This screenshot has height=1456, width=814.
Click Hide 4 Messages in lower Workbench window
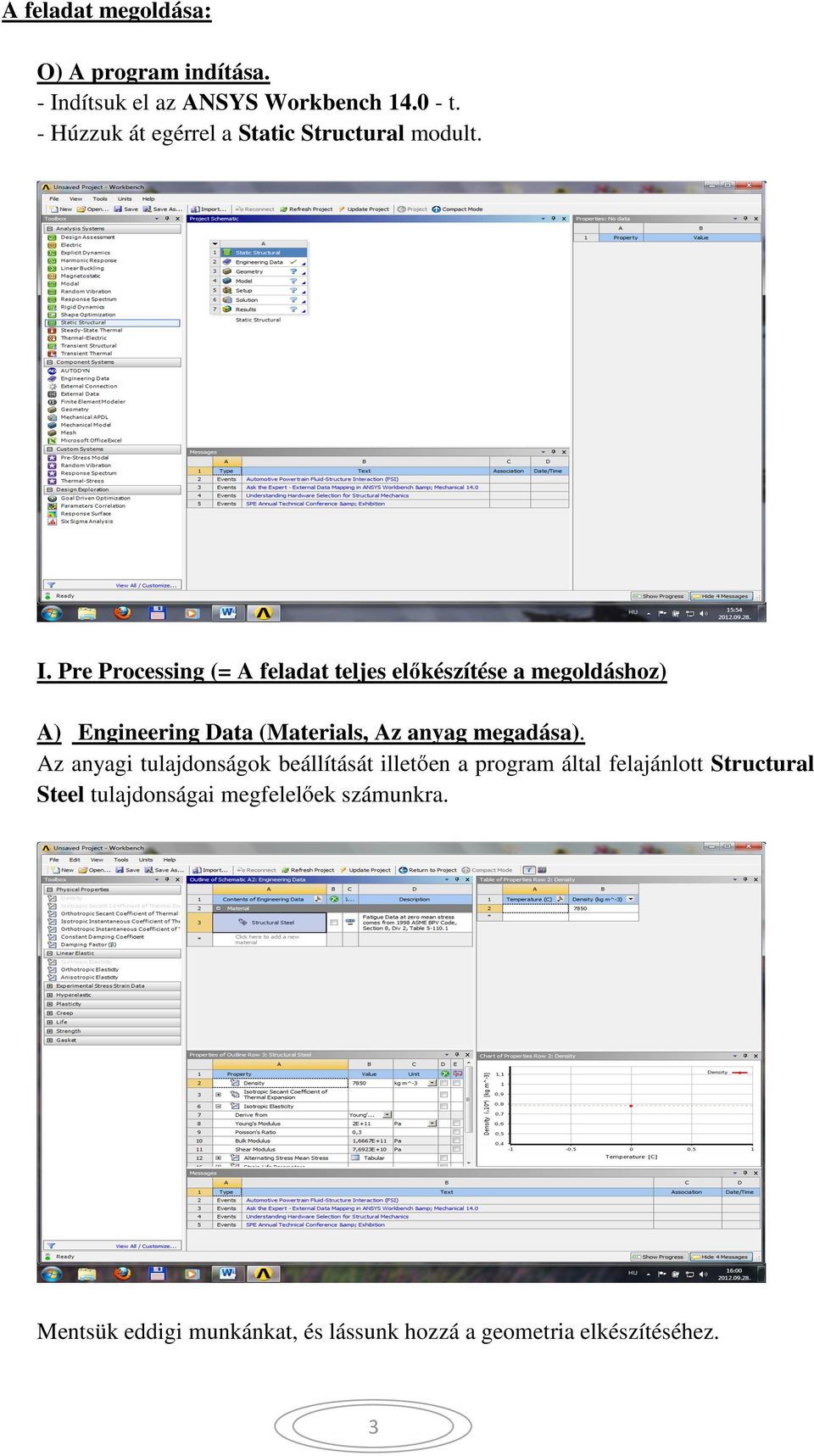pos(721,1257)
